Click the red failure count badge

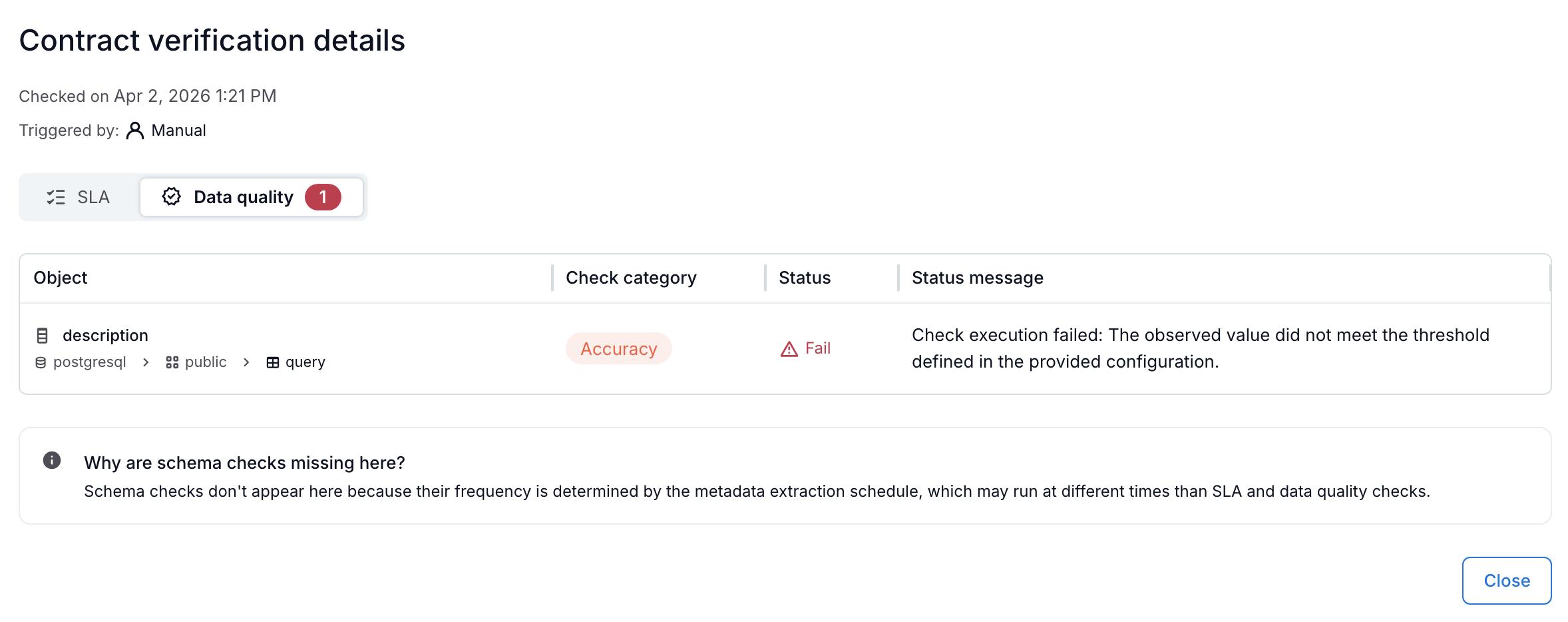[323, 197]
